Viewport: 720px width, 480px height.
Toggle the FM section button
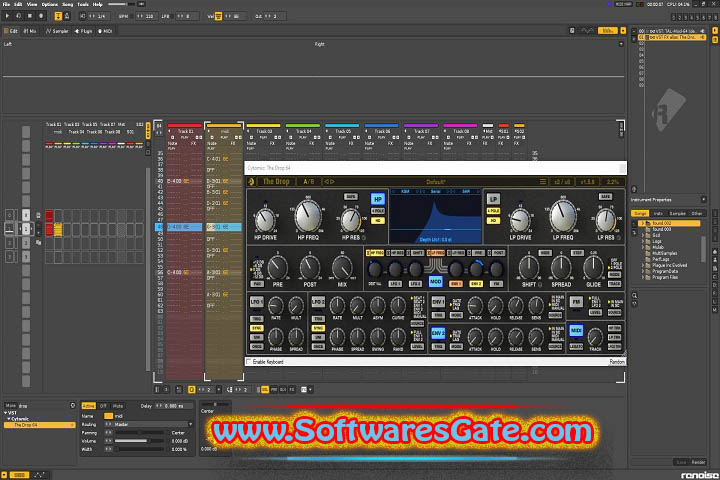tap(576, 302)
